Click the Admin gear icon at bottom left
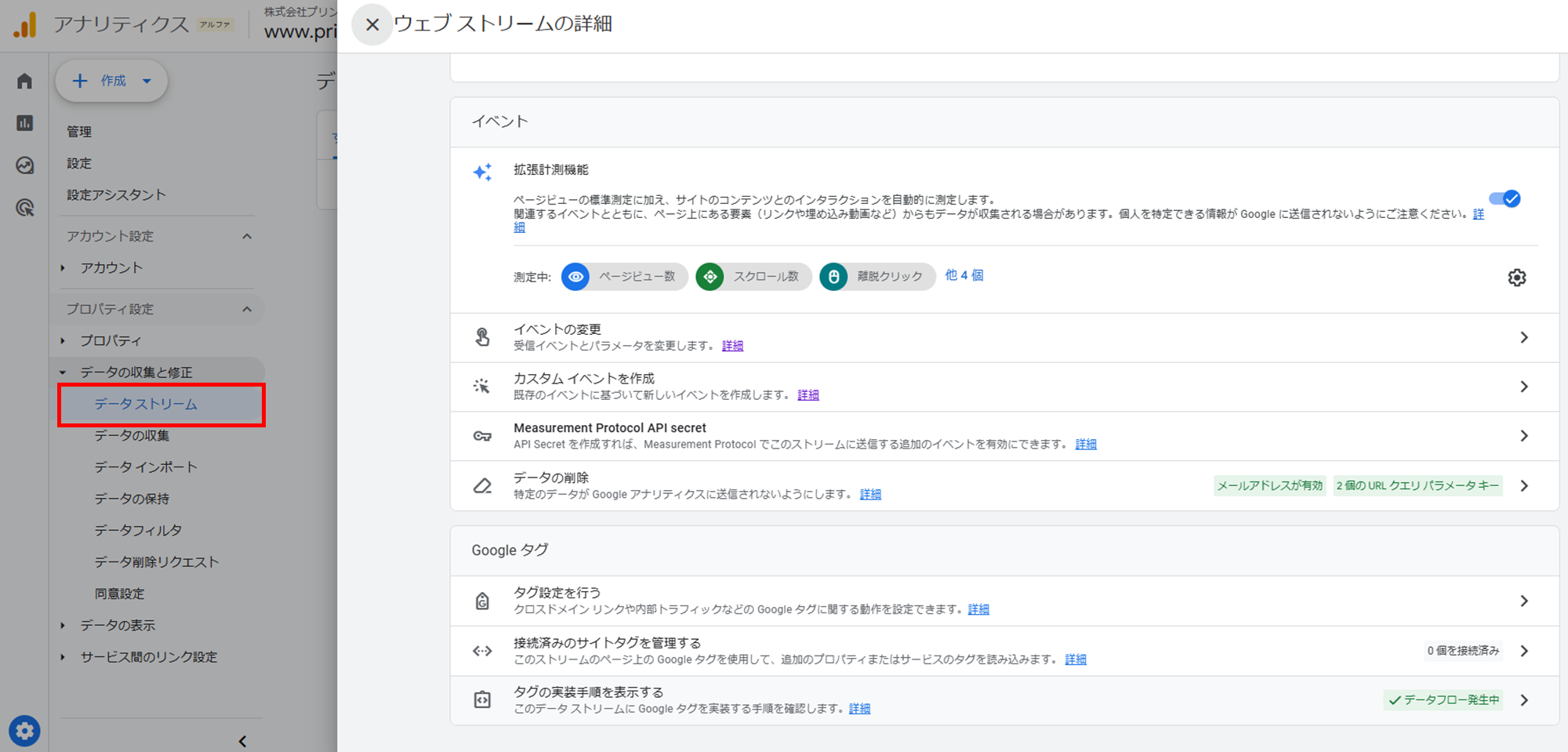Screen dimensions: 1568x752 (24, 731)
